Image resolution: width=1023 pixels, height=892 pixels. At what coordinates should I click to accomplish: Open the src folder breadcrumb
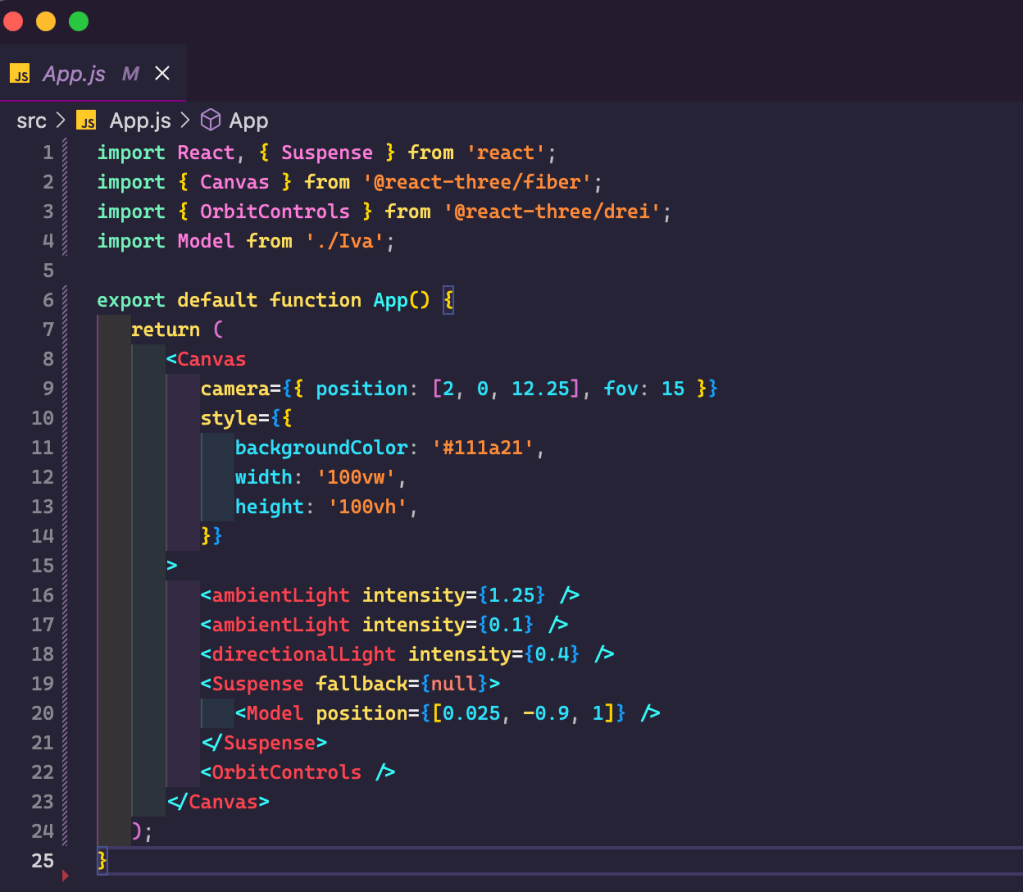(31, 121)
